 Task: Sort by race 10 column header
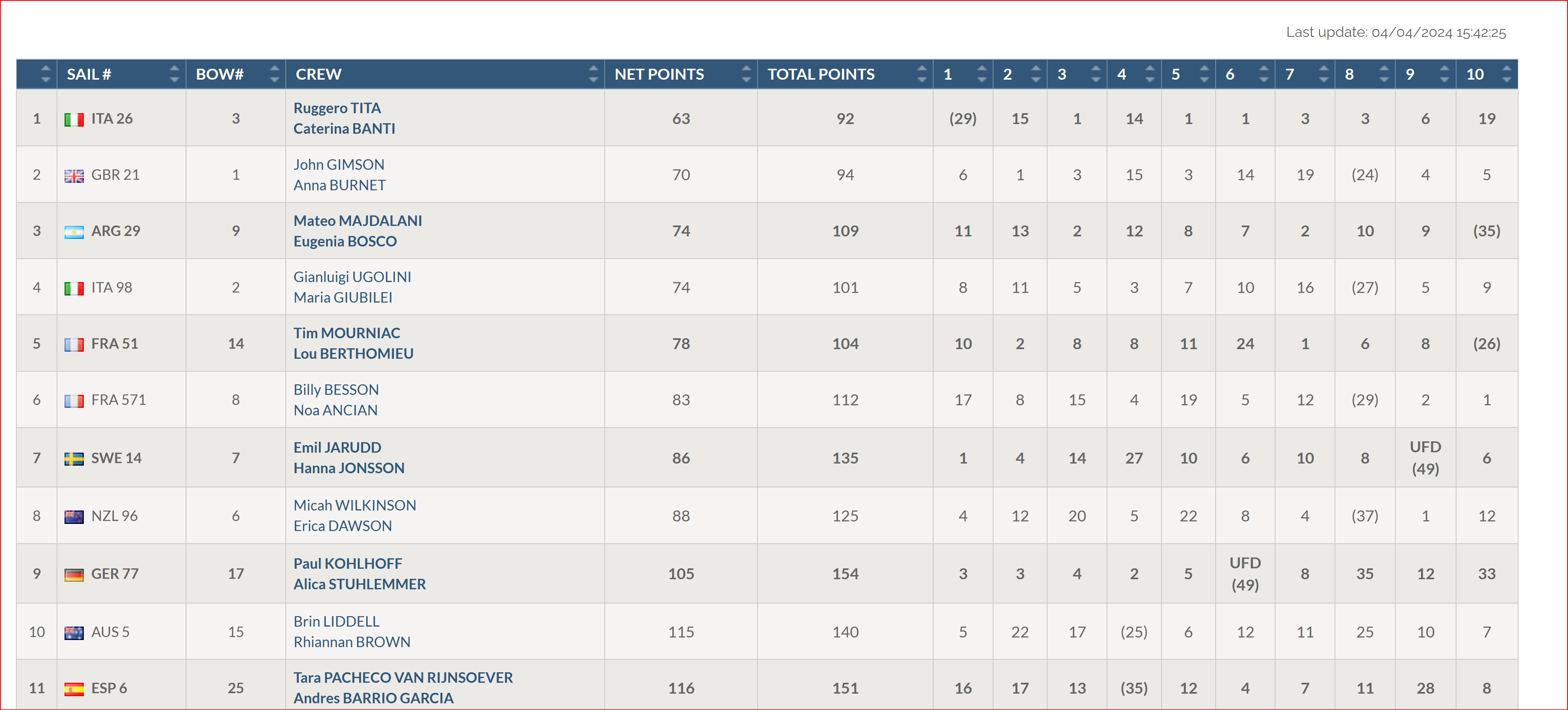[x=1487, y=74]
